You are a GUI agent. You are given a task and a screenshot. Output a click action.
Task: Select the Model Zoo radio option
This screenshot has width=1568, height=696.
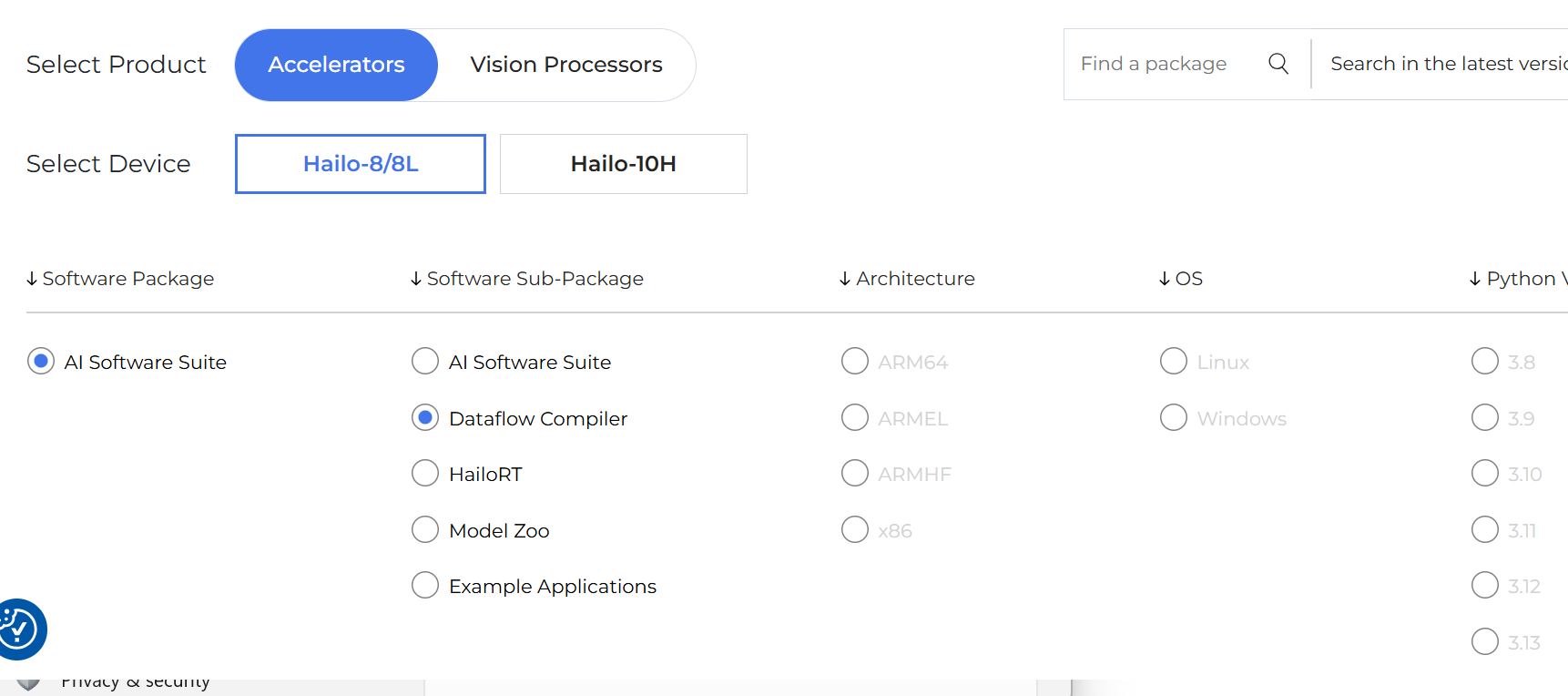[425, 530]
